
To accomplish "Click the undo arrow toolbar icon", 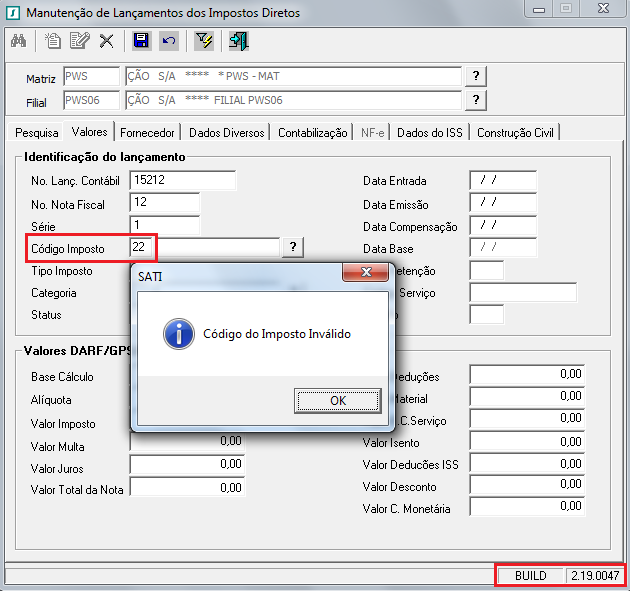I will 168,41.
